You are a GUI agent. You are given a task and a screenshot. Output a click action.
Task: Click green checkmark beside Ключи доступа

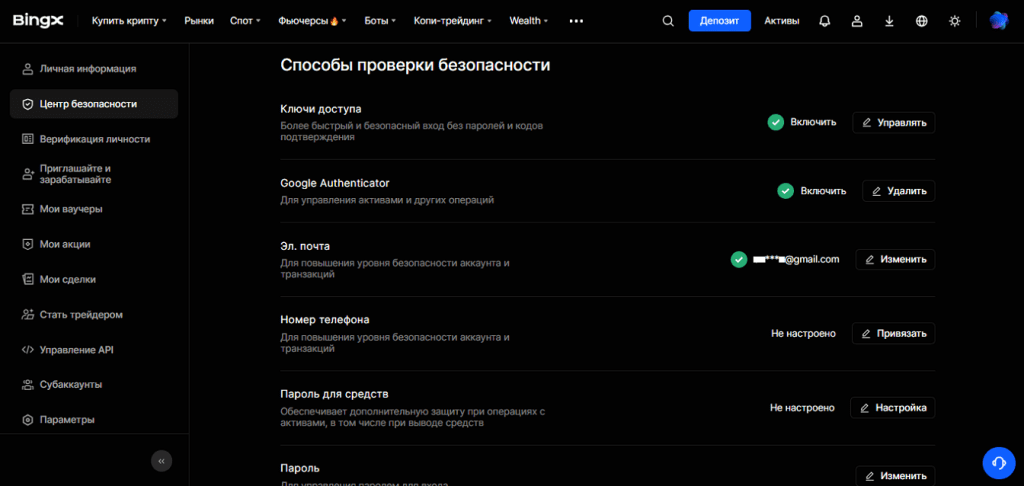tap(775, 122)
